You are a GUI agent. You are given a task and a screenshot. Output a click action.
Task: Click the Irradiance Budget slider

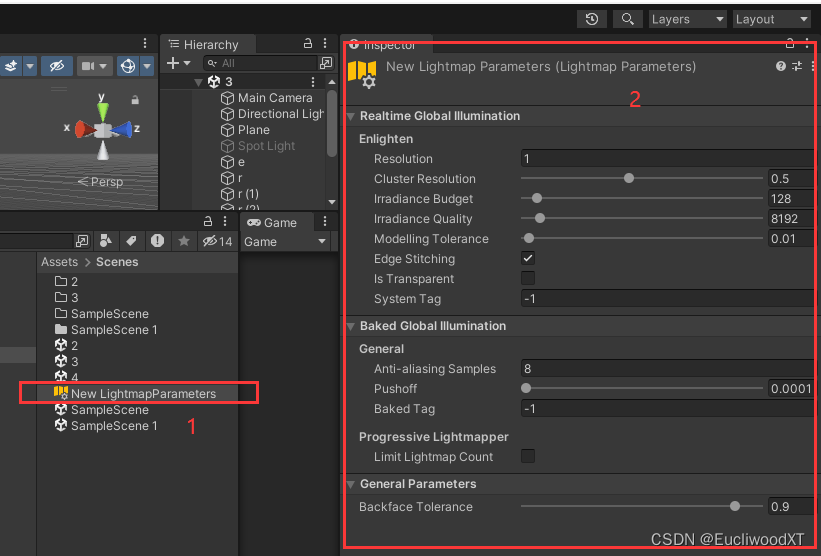point(641,198)
